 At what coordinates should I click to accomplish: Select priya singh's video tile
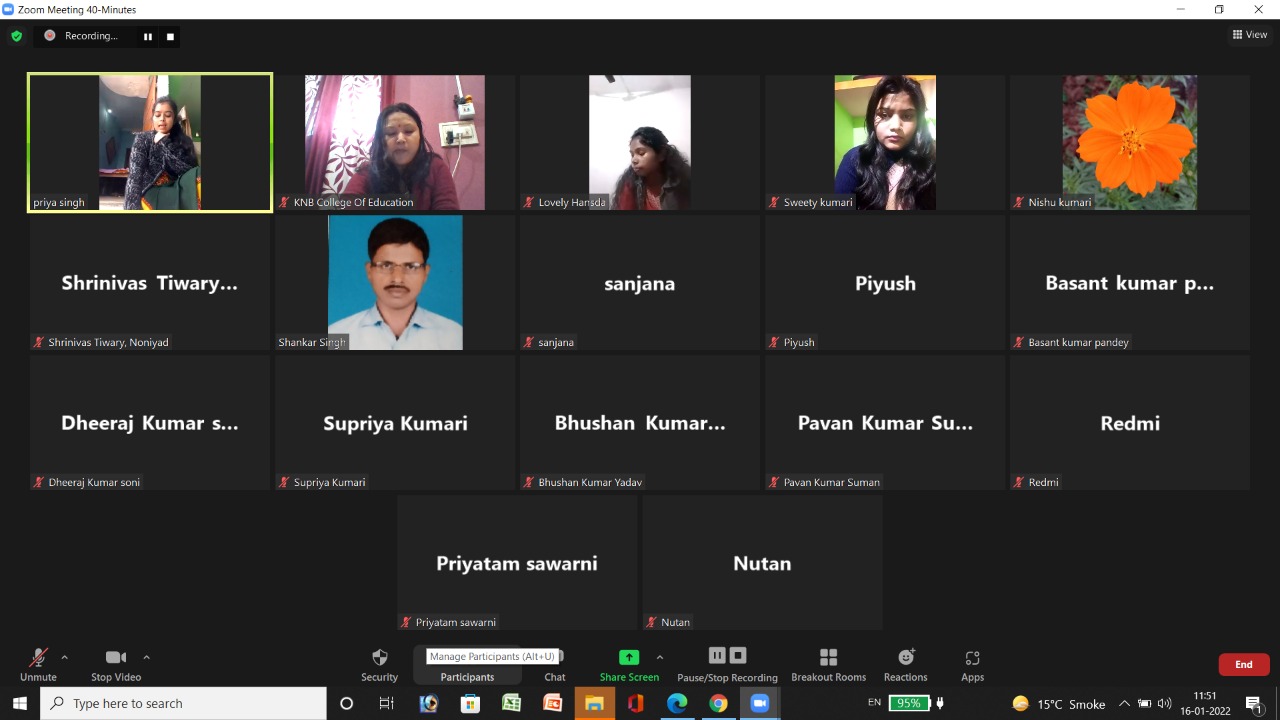pos(150,142)
